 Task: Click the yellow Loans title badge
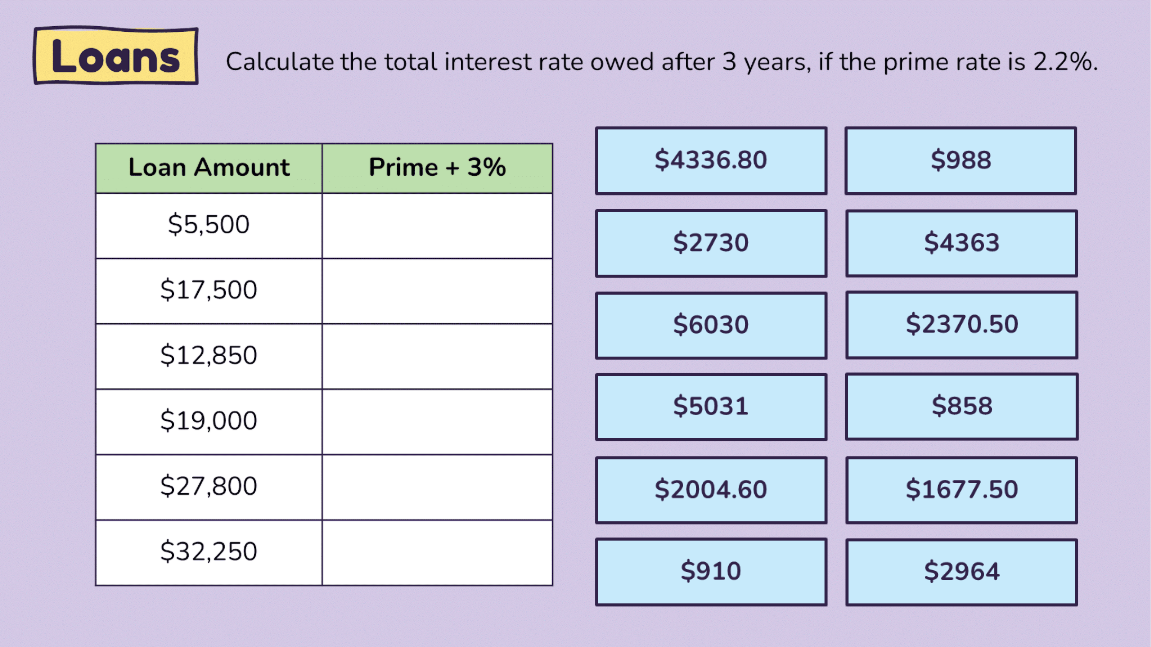pos(116,56)
